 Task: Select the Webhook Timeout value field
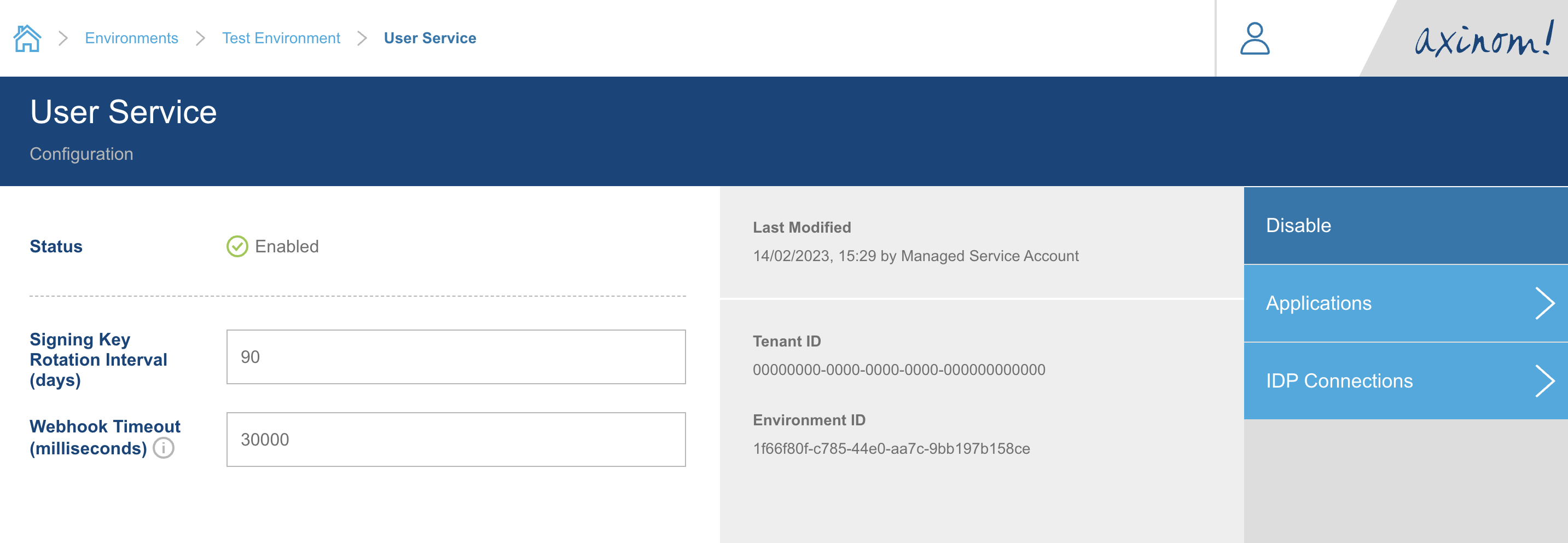(x=456, y=438)
